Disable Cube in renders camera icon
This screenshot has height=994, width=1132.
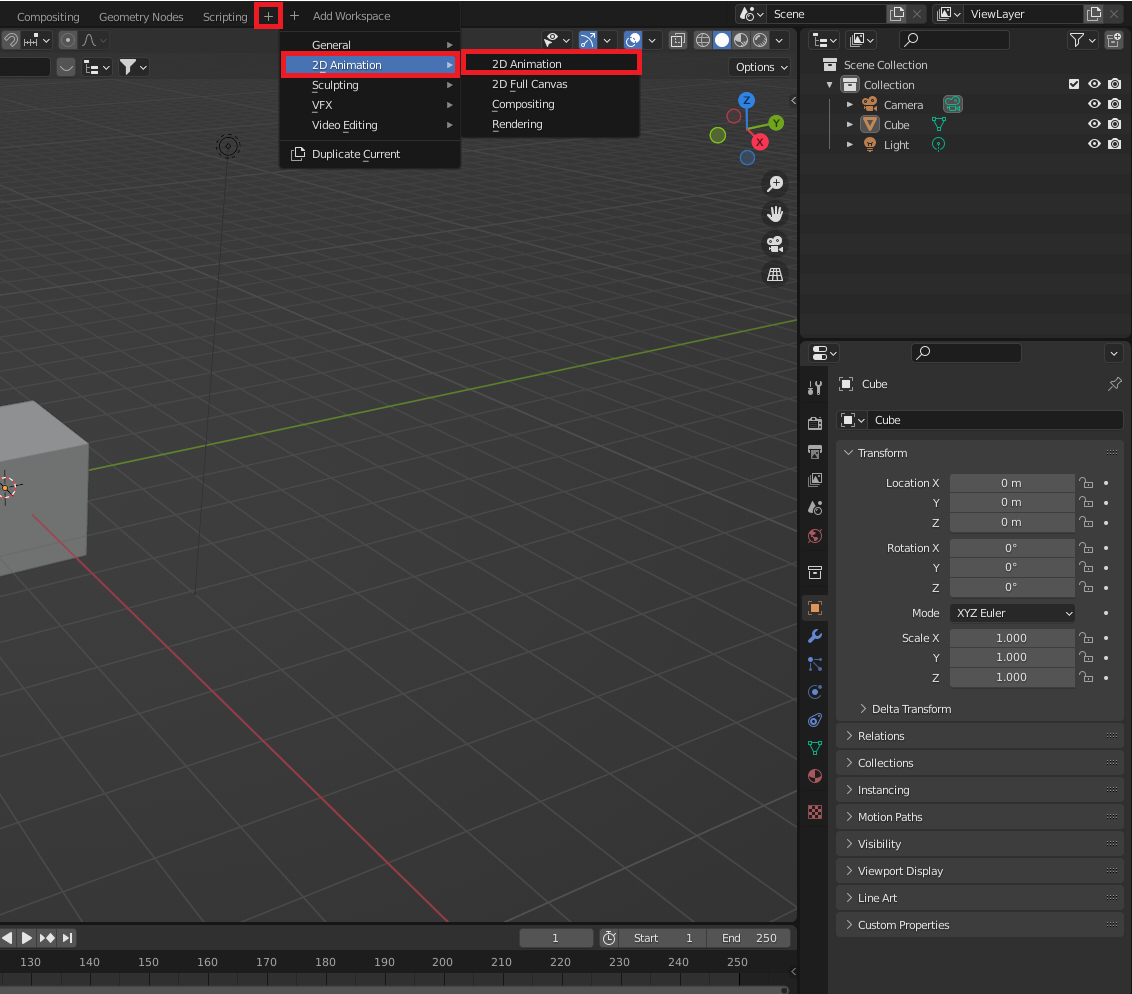(x=1115, y=124)
